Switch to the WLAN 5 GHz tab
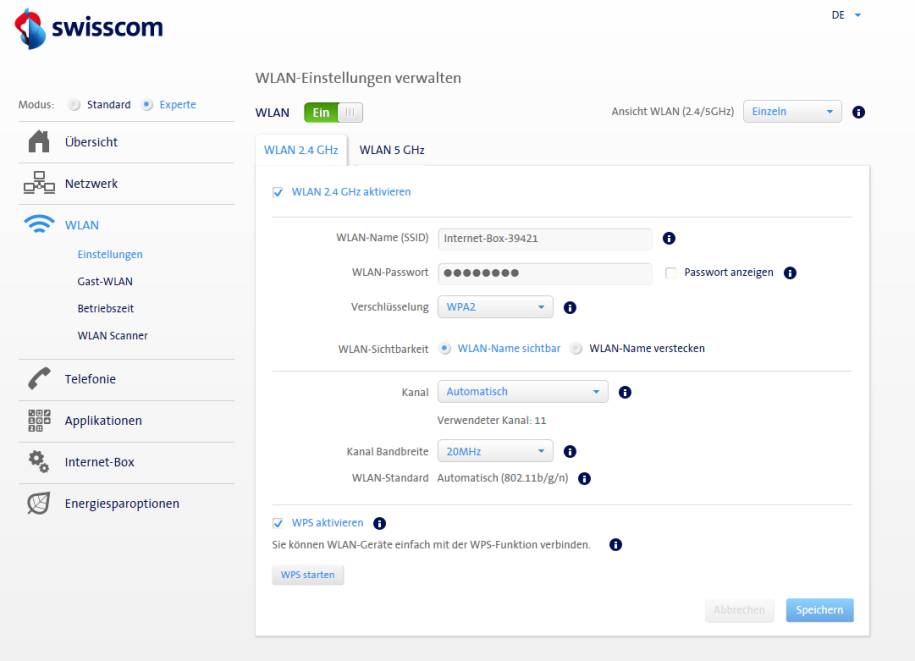This screenshot has height=661, width=915. pyautogui.click(x=392, y=150)
